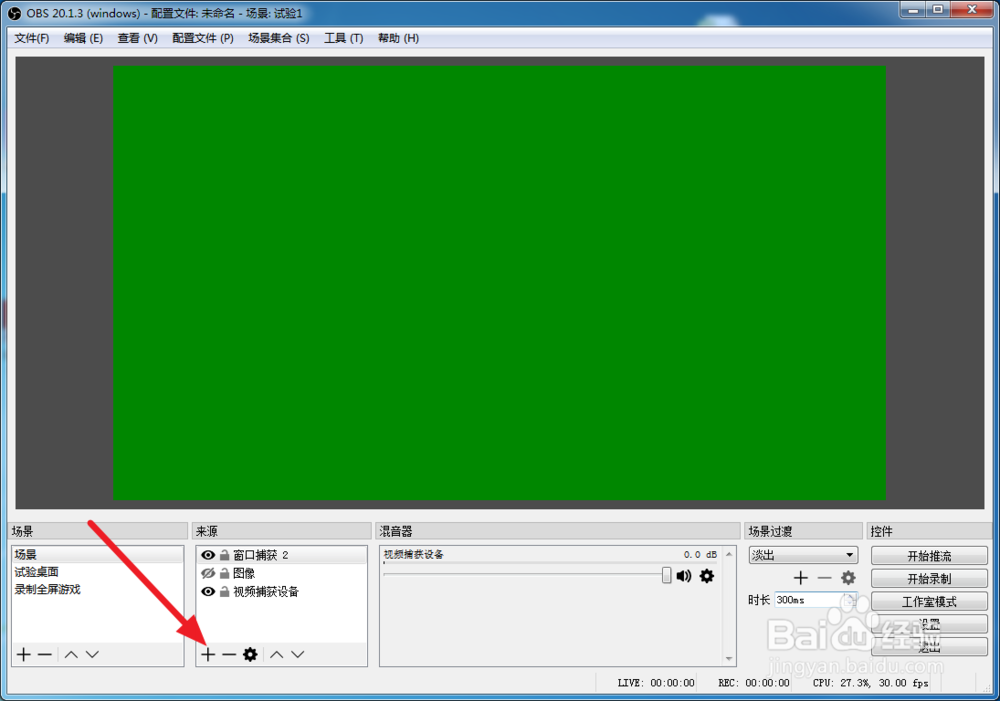Click the CPU usage status text
This screenshot has width=1000, height=701.
point(871,683)
